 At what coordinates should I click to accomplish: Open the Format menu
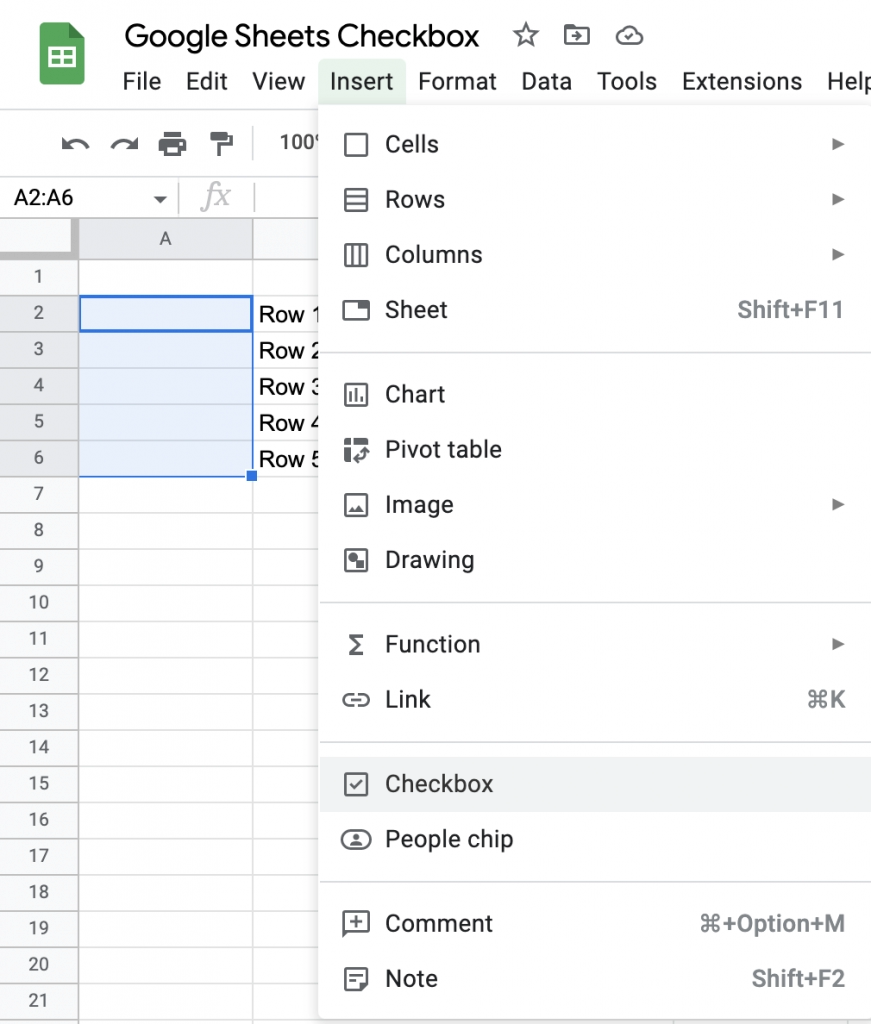coord(457,82)
